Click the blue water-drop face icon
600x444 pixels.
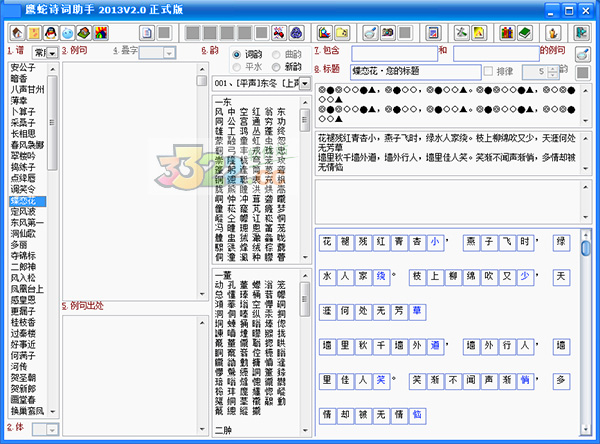[68, 33]
